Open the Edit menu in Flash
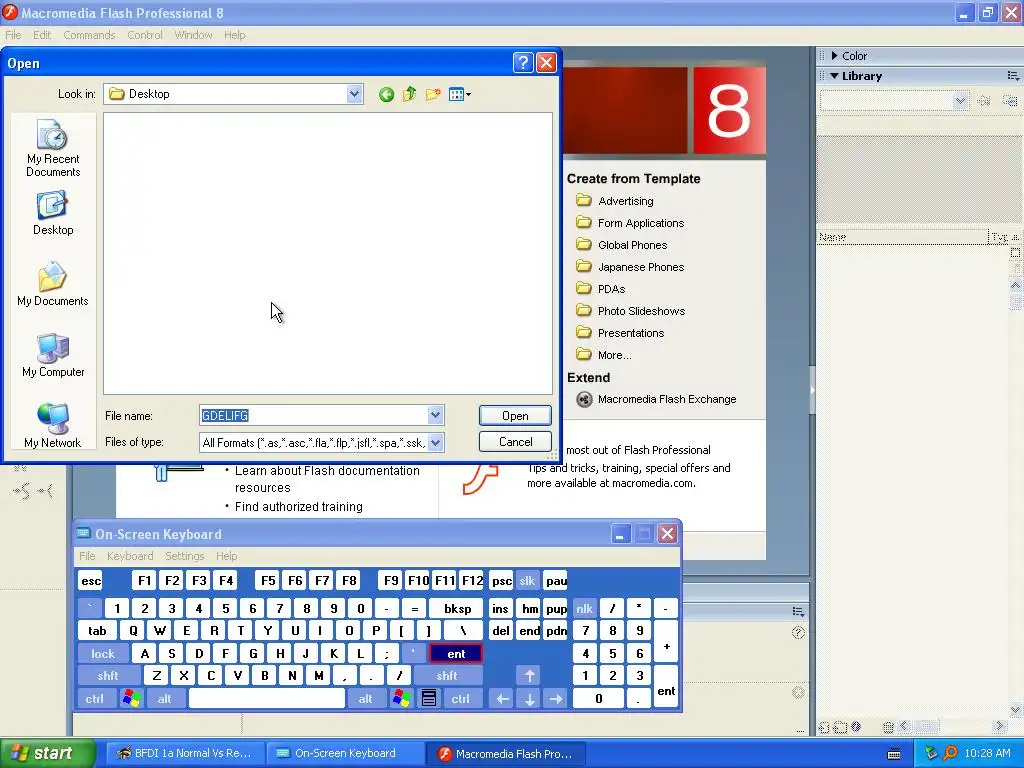Image resolution: width=1024 pixels, height=768 pixels. click(42, 35)
